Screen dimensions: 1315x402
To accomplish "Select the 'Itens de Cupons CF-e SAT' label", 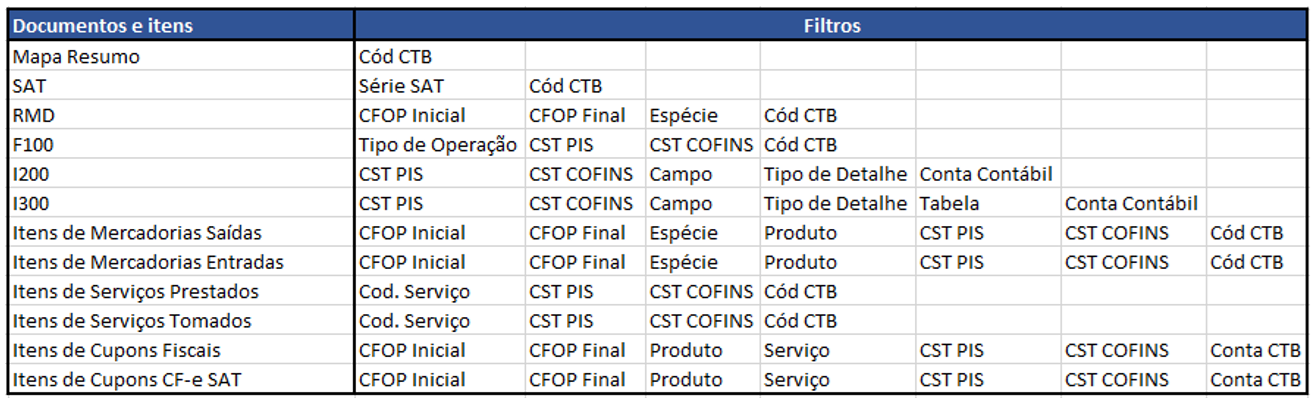I will 126,381.
